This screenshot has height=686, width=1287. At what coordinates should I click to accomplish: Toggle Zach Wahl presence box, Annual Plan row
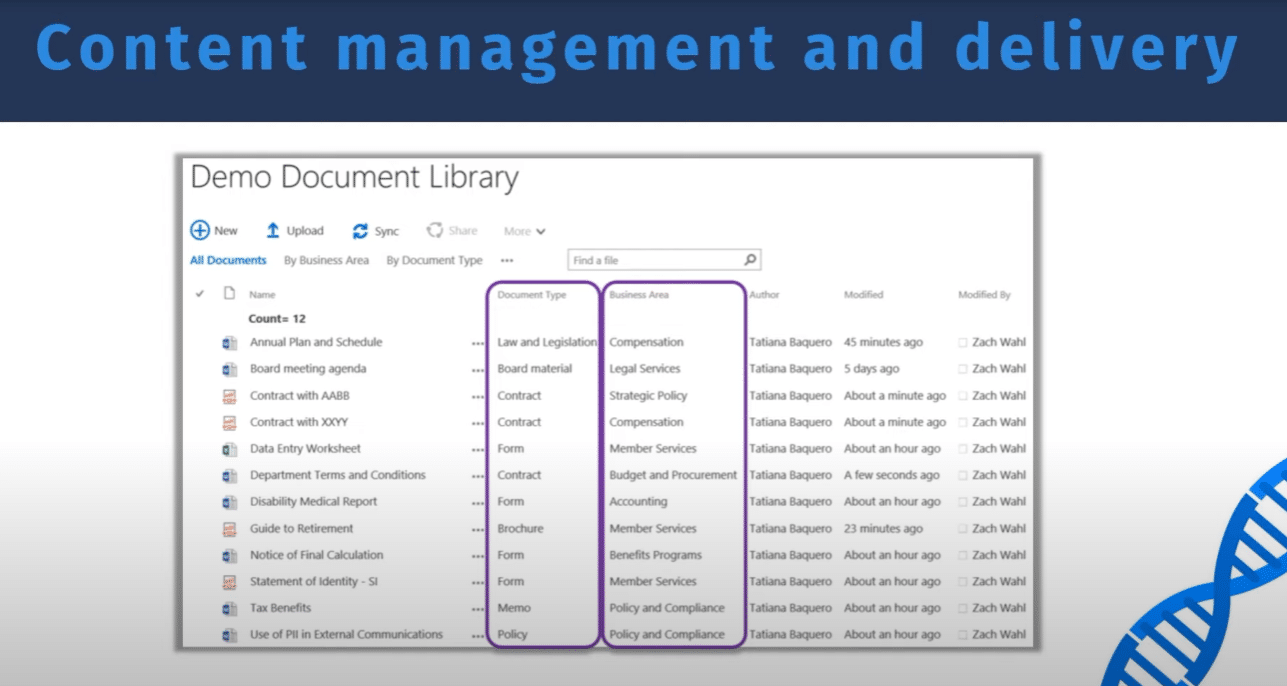963,343
